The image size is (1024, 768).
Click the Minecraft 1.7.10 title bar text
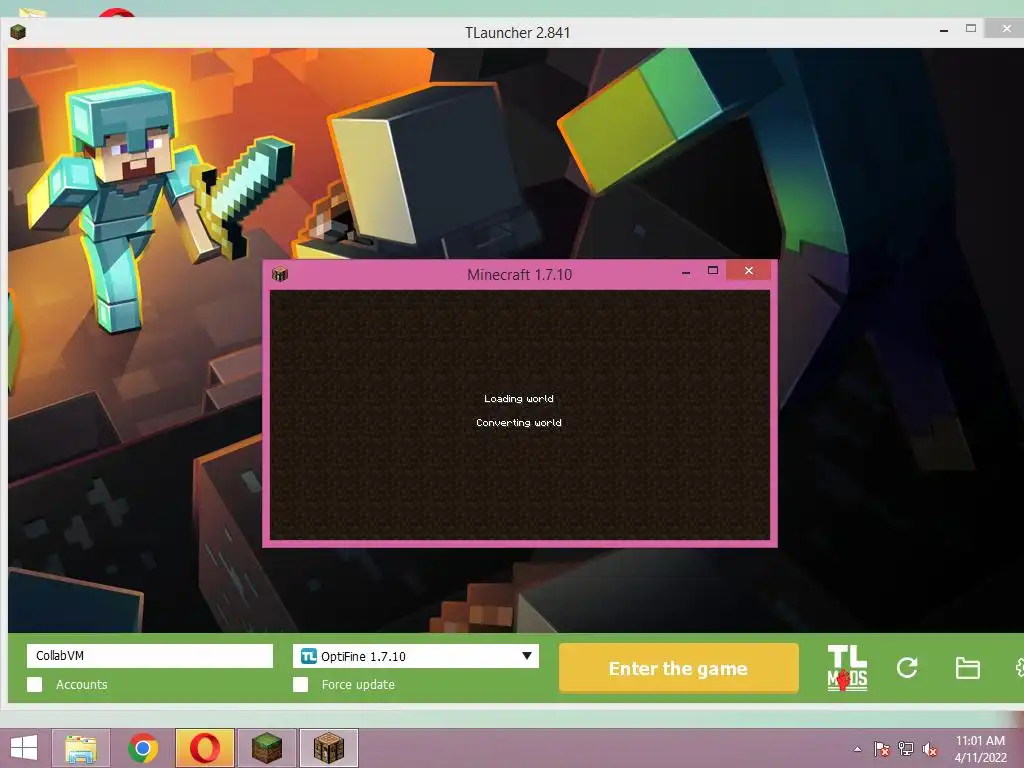(519, 274)
